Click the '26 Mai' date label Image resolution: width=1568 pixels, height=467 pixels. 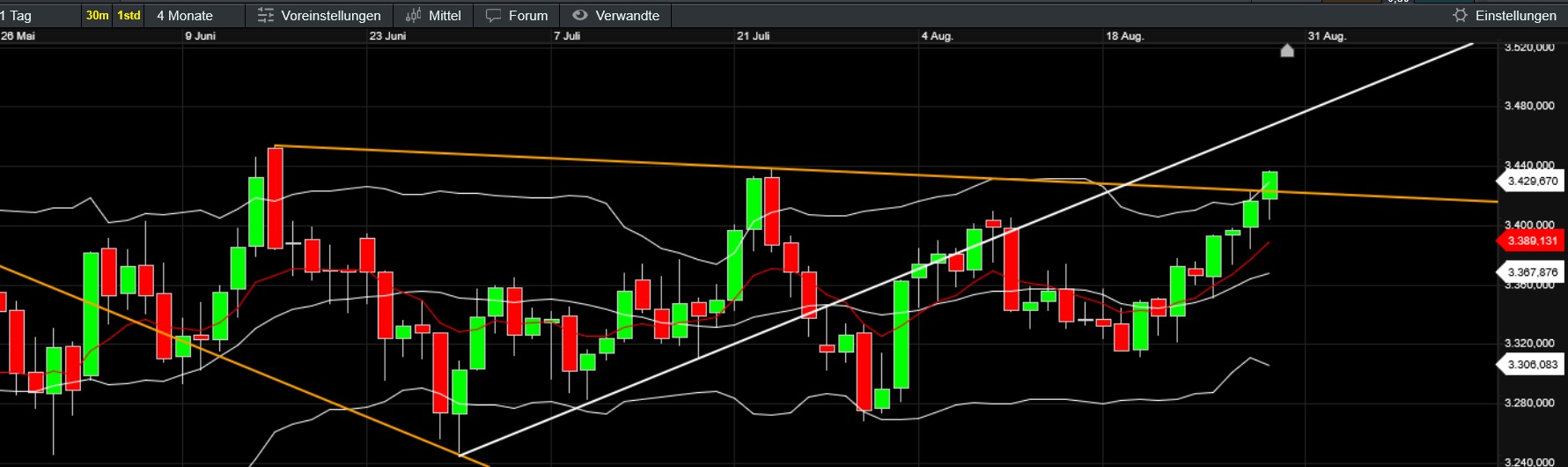pyautogui.click(x=18, y=36)
